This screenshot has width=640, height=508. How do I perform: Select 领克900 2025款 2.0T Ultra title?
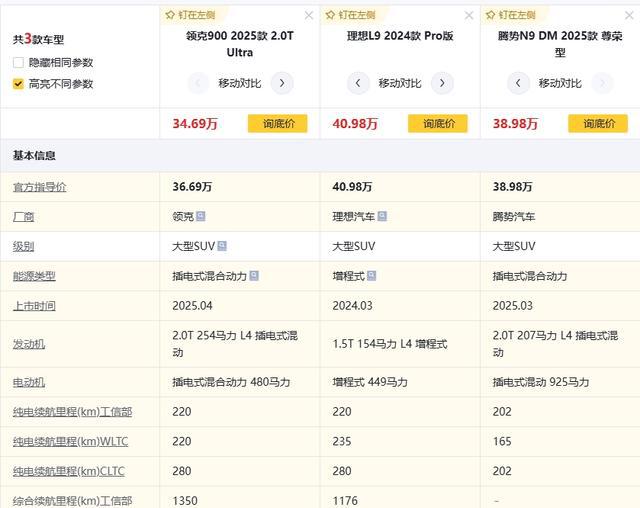tap(240, 44)
